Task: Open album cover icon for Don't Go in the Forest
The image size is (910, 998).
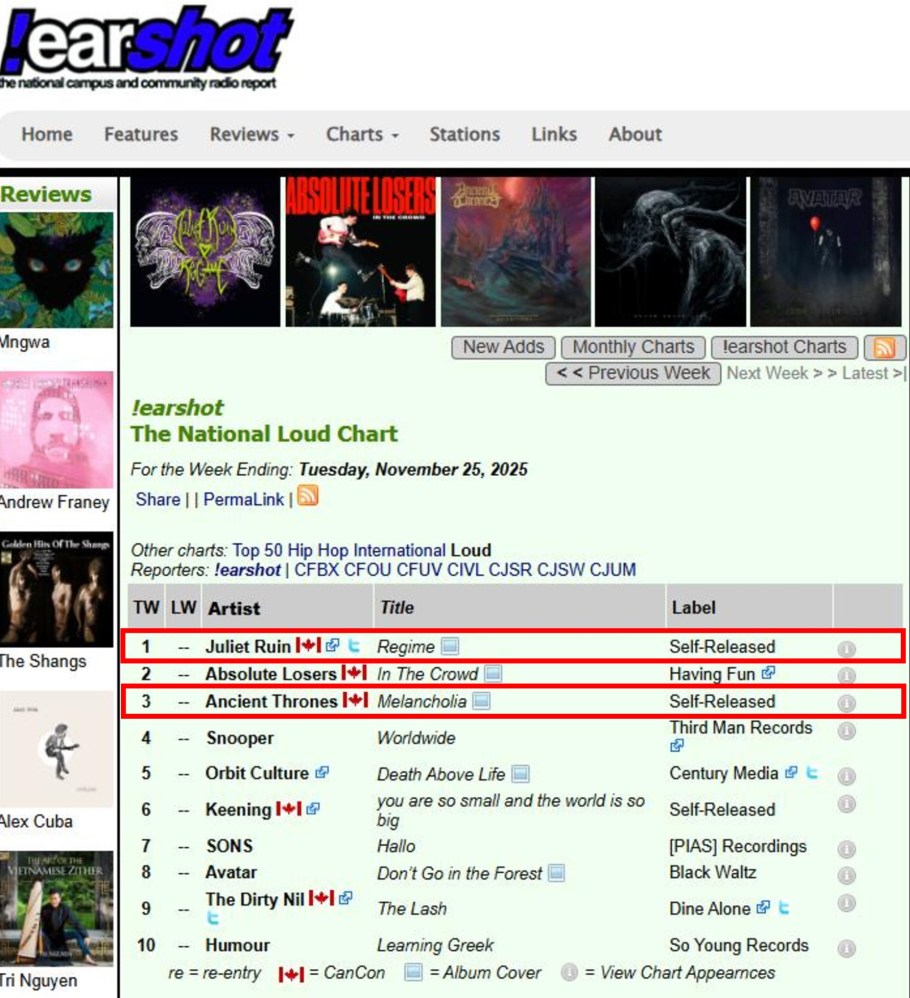Action: tap(556, 873)
